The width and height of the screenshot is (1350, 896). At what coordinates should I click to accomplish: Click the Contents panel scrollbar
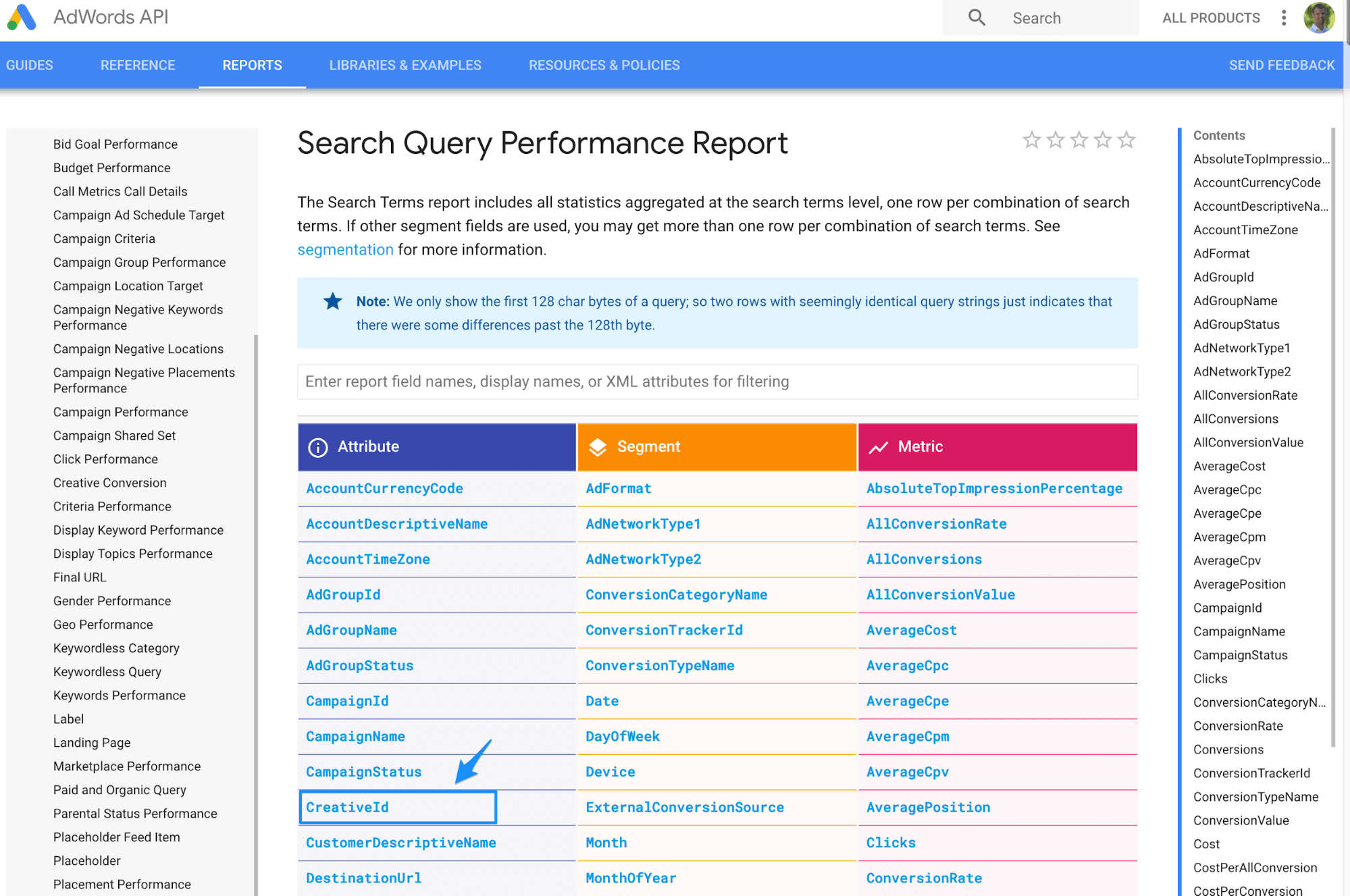point(1333,438)
